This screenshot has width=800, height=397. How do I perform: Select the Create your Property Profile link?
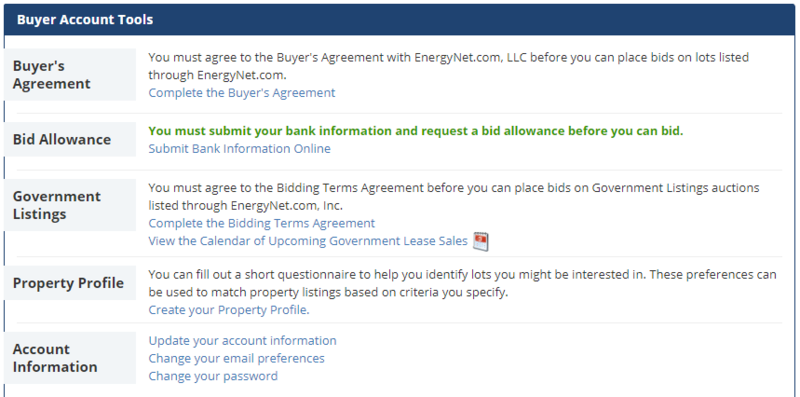point(228,310)
